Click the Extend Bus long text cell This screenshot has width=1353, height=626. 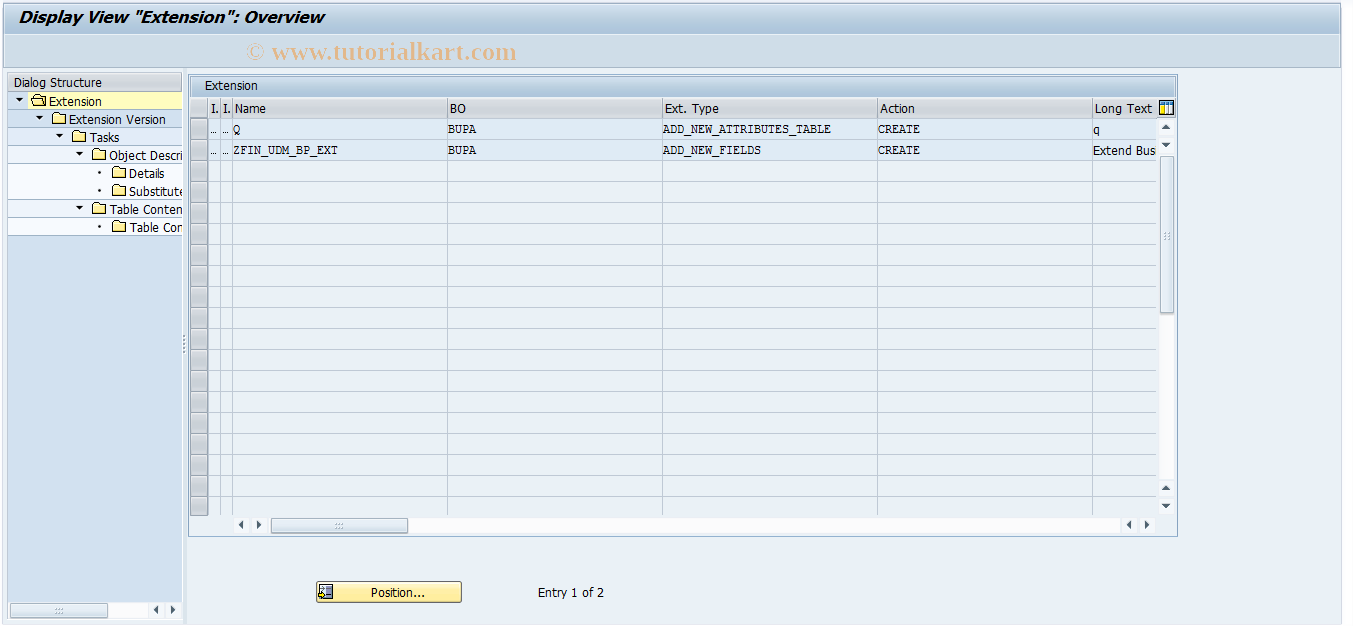1124,150
